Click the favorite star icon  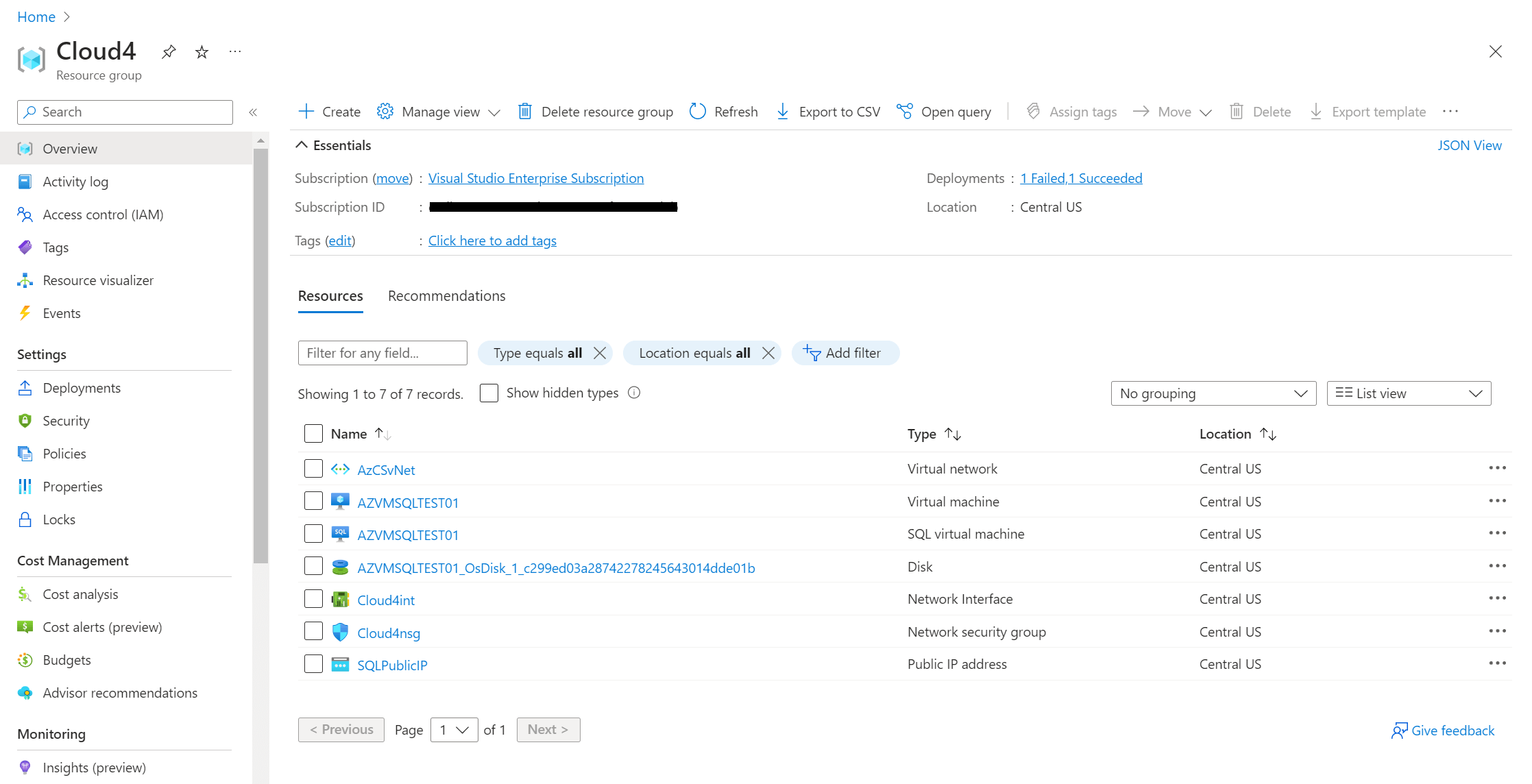click(x=202, y=52)
